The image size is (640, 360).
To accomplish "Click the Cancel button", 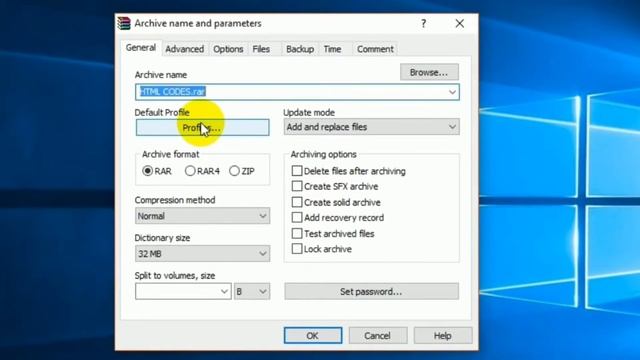I will coord(378,336).
